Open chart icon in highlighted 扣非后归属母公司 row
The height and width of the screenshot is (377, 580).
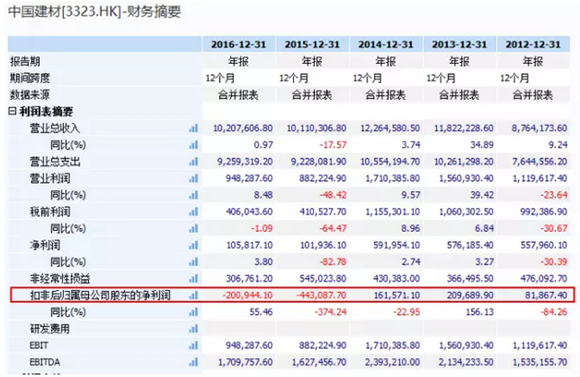tap(193, 295)
